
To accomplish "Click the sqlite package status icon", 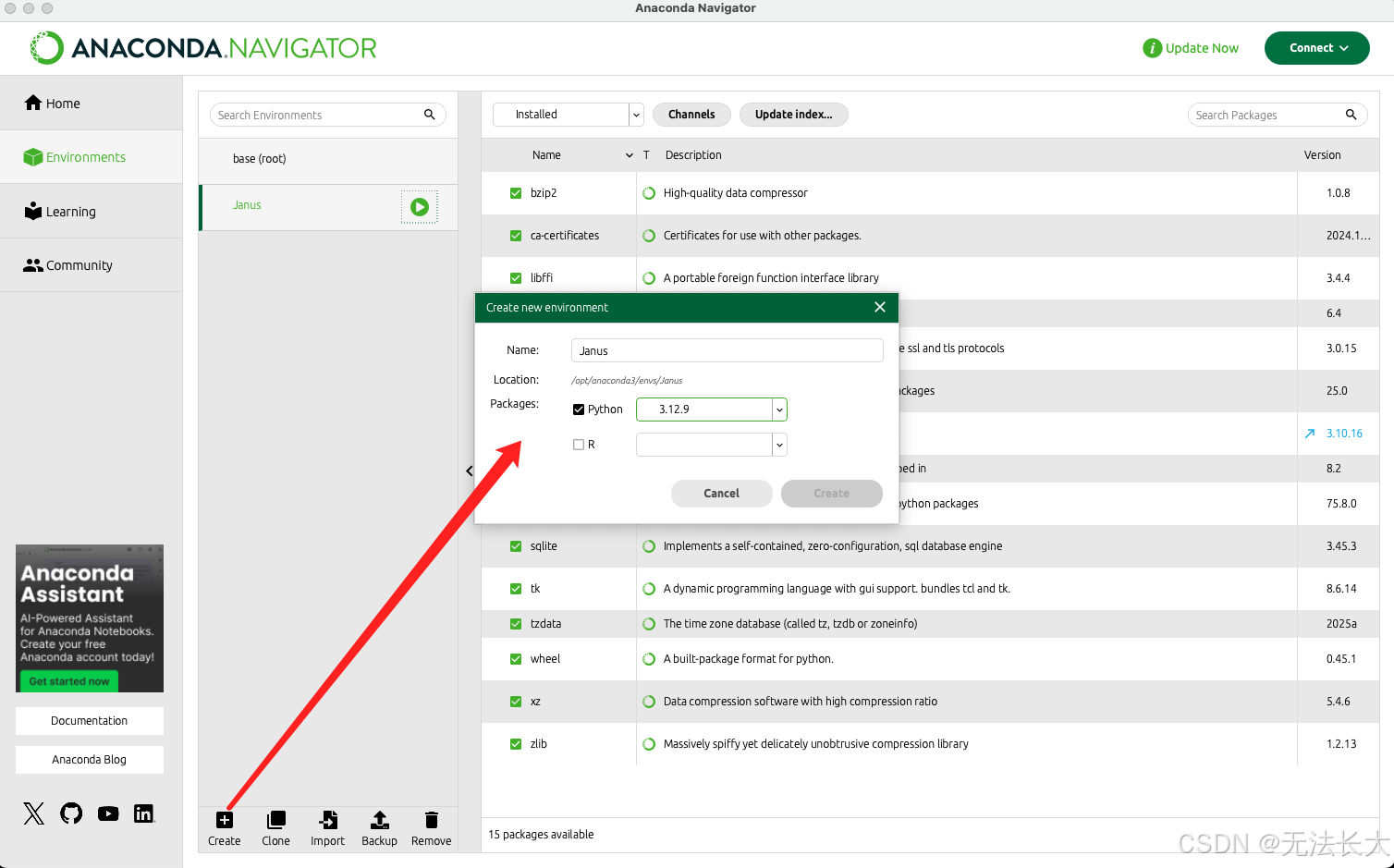I will click(649, 546).
